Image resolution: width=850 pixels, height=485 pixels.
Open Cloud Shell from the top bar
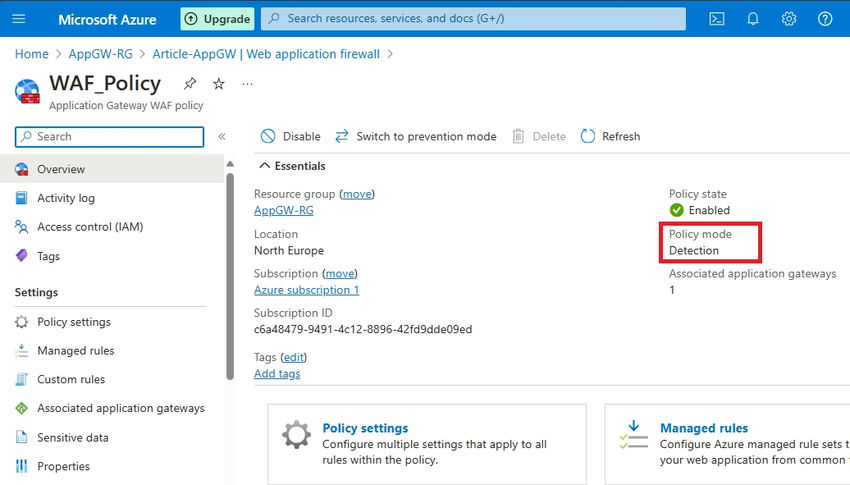[x=717, y=19]
